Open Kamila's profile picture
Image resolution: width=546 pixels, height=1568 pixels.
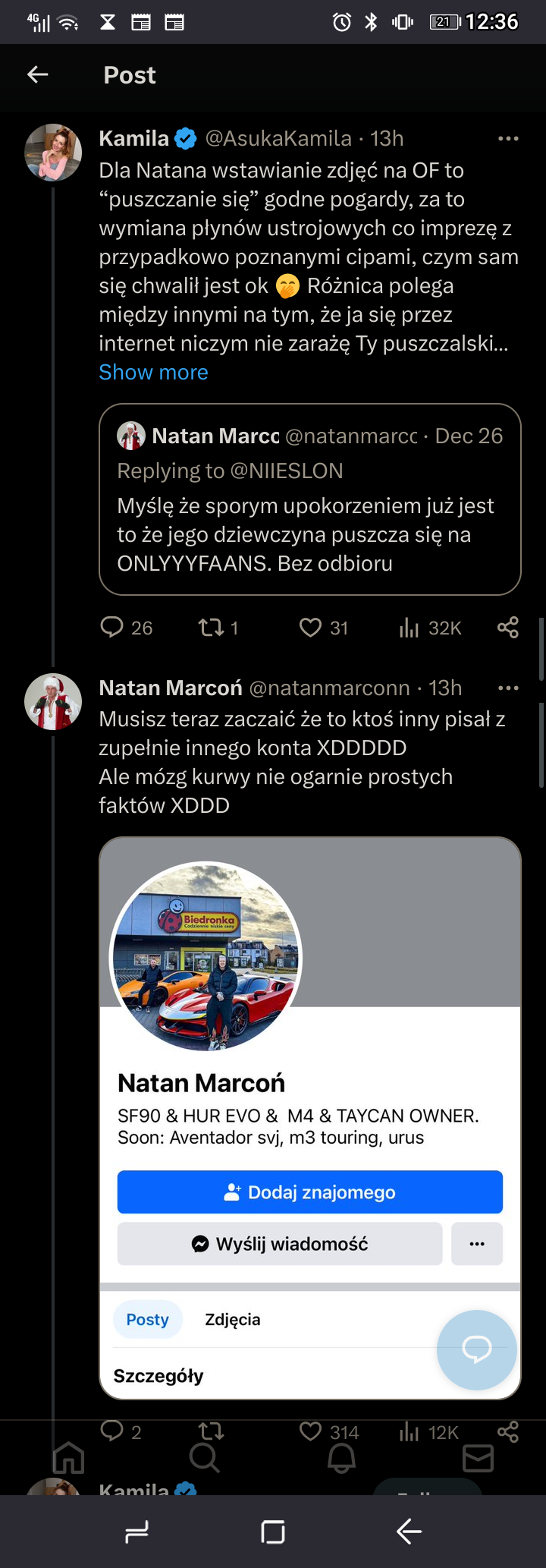53,152
